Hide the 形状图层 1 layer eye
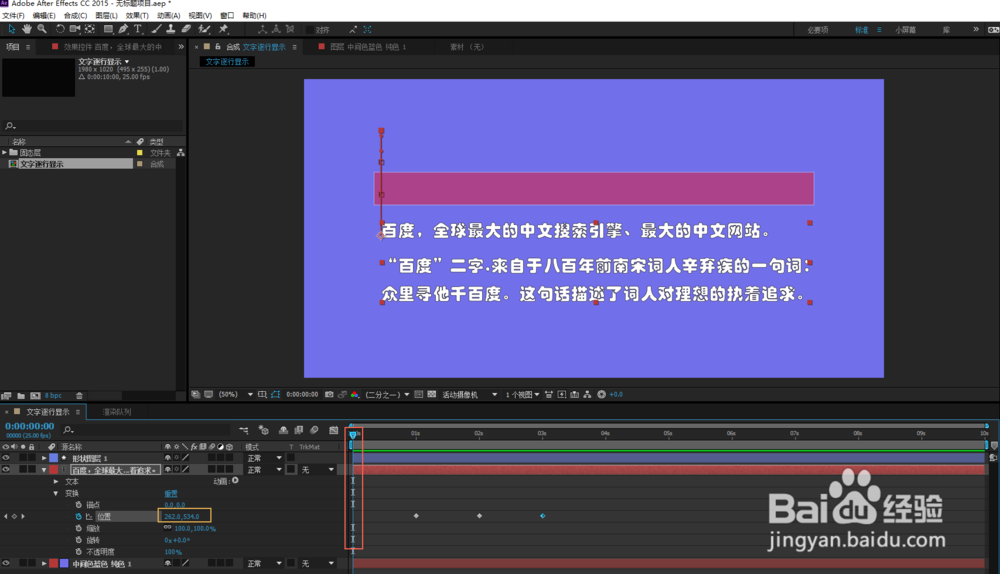This screenshot has width=1000, height=574. click(6, 458)
